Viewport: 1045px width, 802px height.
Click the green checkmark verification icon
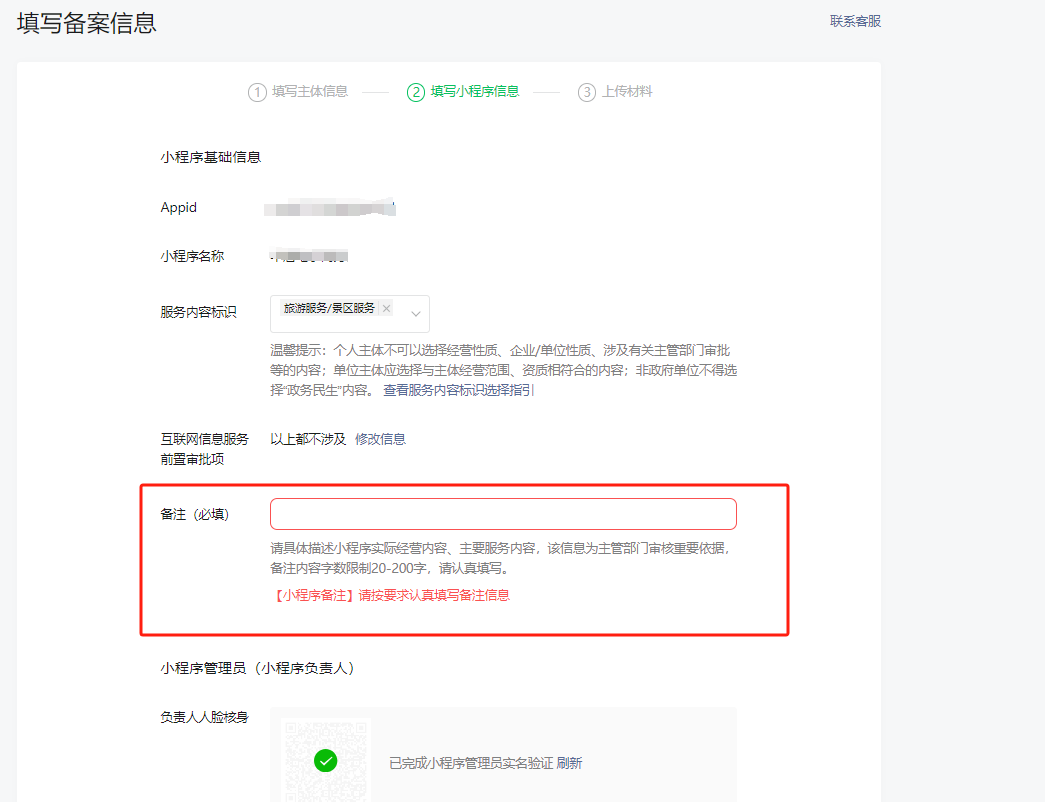point(325,761)
